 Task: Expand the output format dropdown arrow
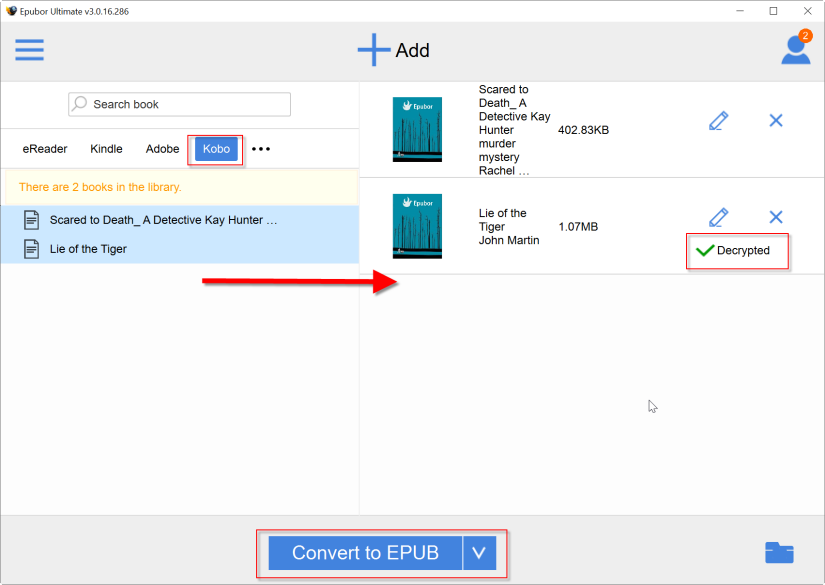pos(479,553)
